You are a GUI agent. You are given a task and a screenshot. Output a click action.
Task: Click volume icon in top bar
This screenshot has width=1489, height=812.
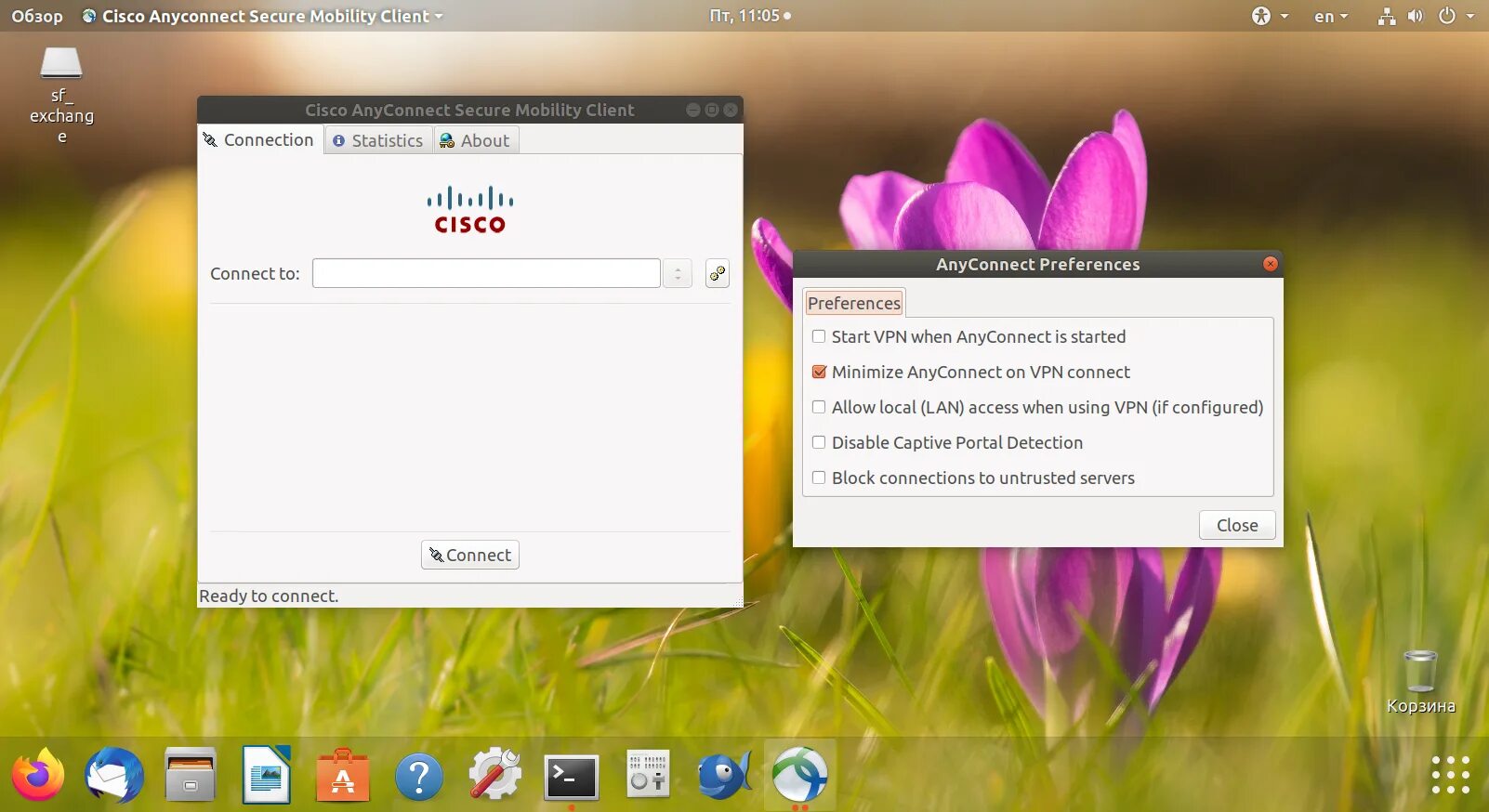coord(1416,16)
